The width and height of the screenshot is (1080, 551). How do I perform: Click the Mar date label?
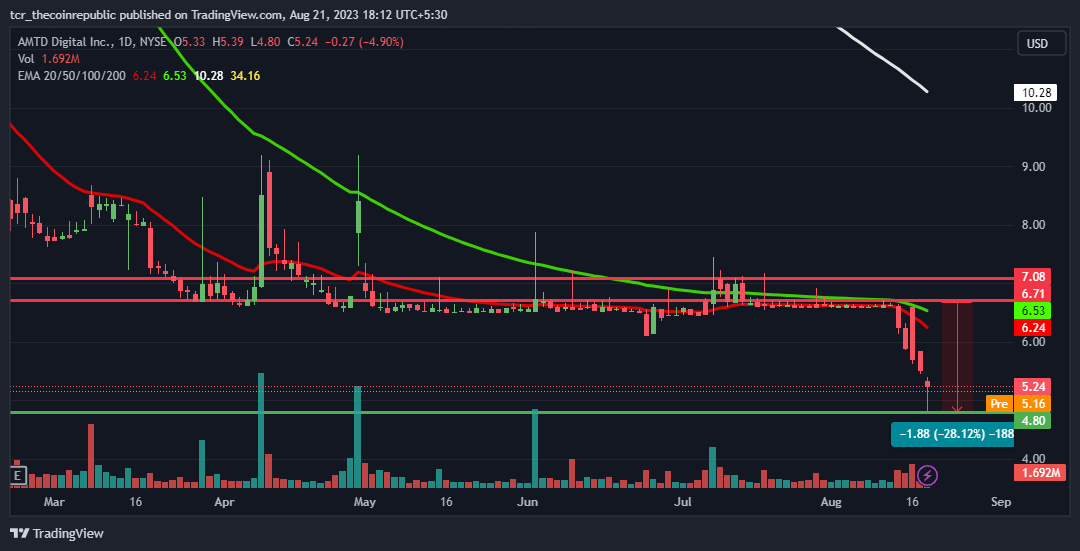[x=53, y=502]
